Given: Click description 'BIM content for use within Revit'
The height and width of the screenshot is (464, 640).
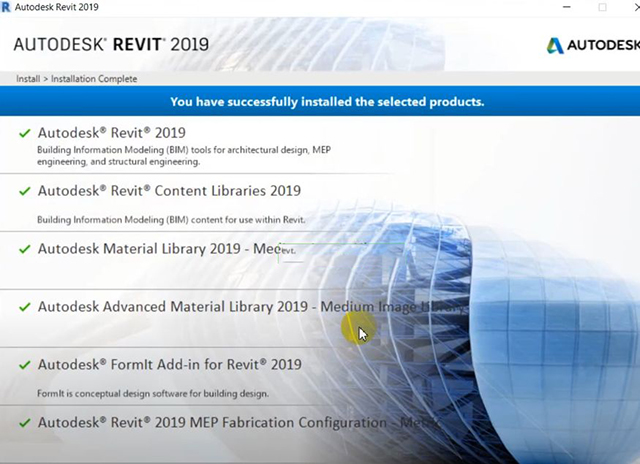Looking at the screenshot, I should [x=171, y=220].
